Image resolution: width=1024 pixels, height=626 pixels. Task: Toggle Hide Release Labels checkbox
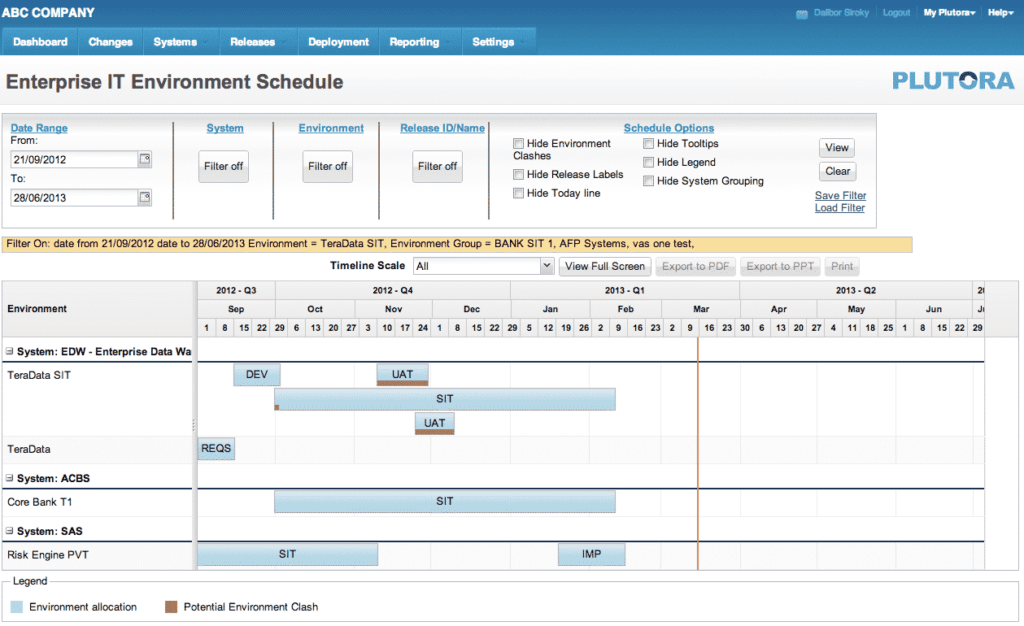click(x=519, y=174)
